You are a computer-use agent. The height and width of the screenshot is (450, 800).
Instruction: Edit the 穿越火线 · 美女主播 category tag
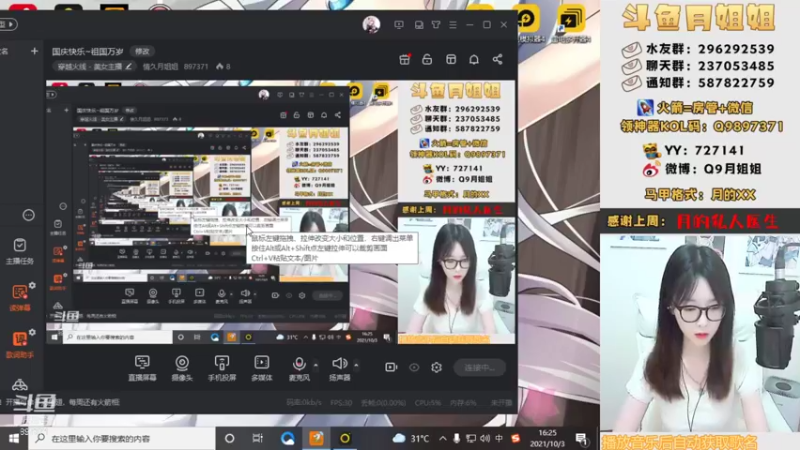pos(94,66)
